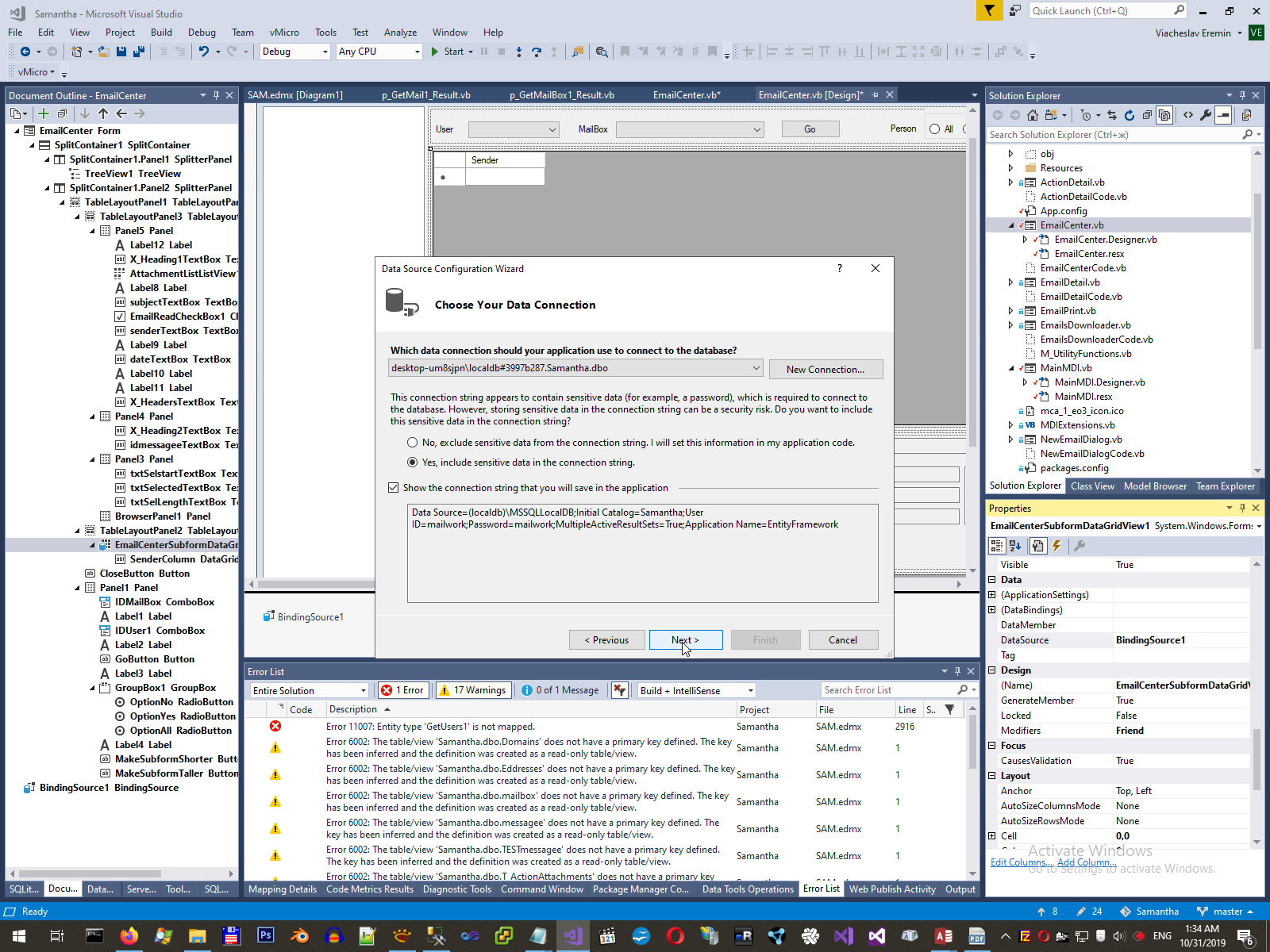Switch to SAM.edmx [Diagram1] tab
The height and width of the screenshot is (952, 1270).
pyautogui.click(x=295, y=95)
